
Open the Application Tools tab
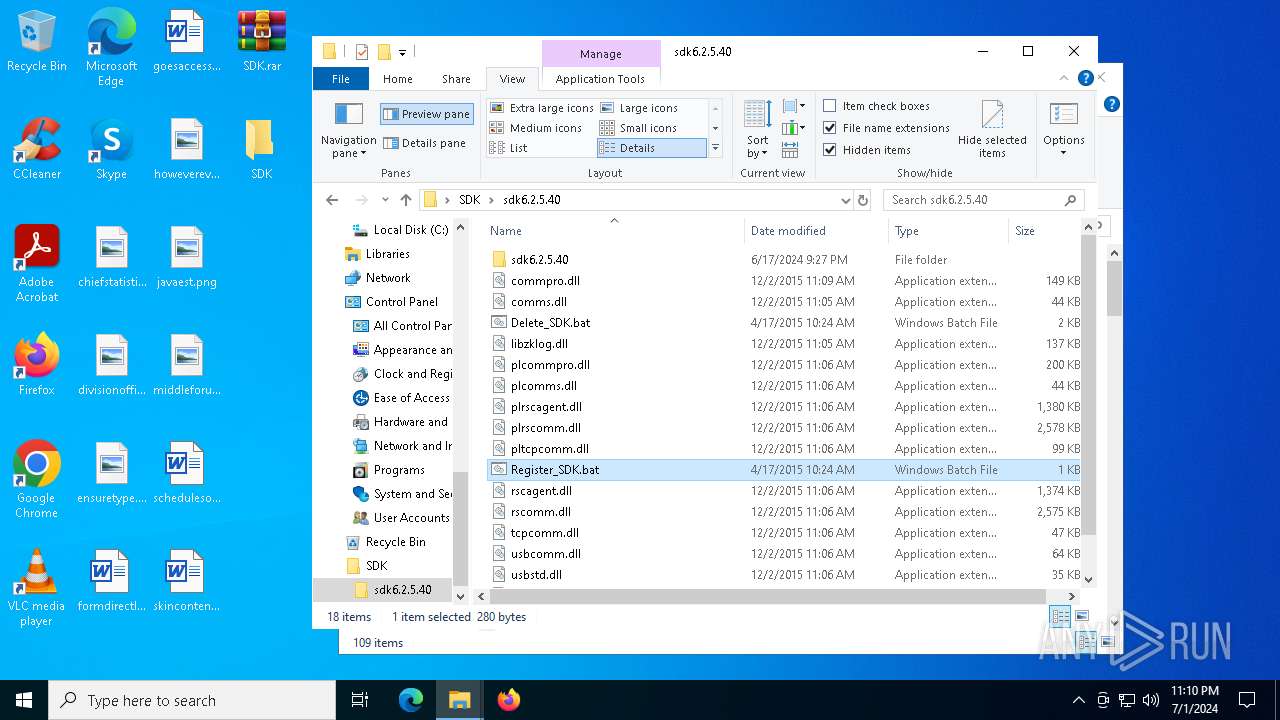tap(600, 79)
